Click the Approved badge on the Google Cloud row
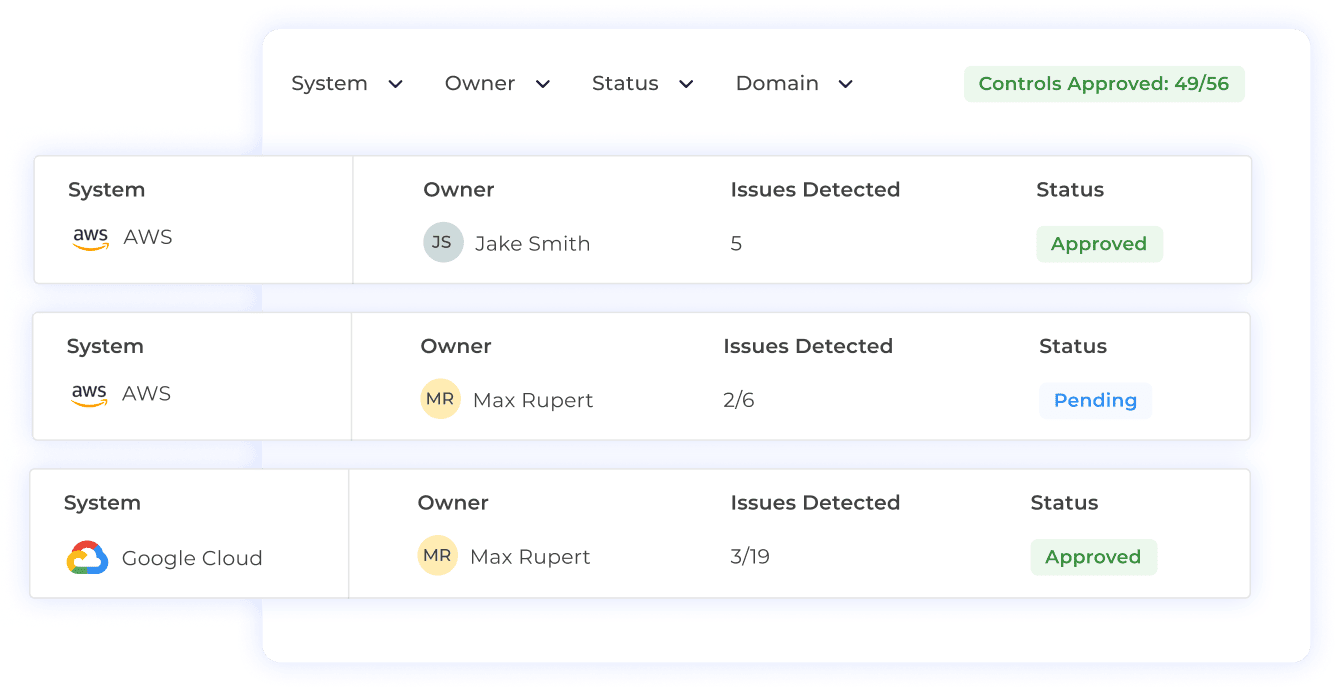Screen dimensions: 1340x692 tap(1093, 557)
